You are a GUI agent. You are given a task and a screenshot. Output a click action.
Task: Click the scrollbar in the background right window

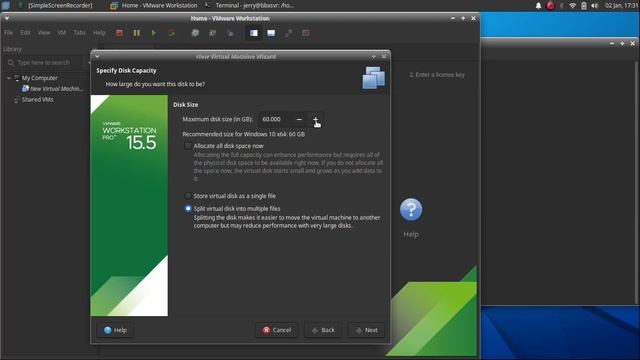[x=637, y=182]
